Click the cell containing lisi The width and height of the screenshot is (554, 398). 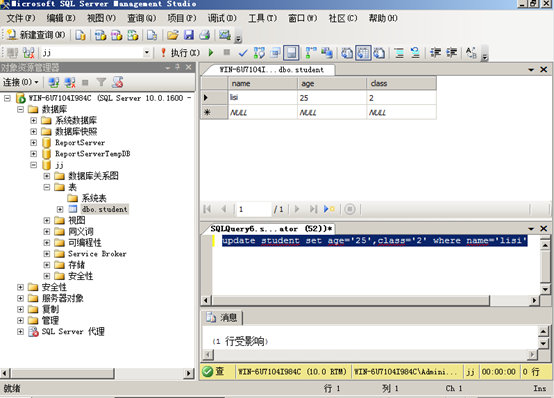click(263, 98)
